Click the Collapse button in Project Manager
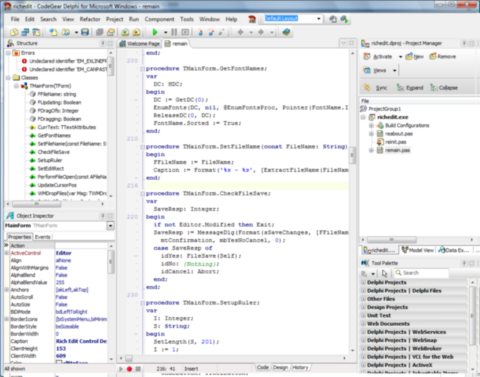This screenshot has height=377, width=480. point(444,88)
